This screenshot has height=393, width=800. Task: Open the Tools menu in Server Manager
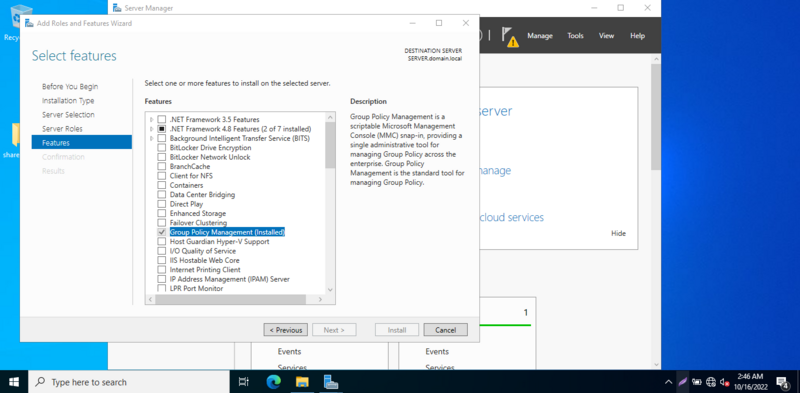click(x=576, y=36)
